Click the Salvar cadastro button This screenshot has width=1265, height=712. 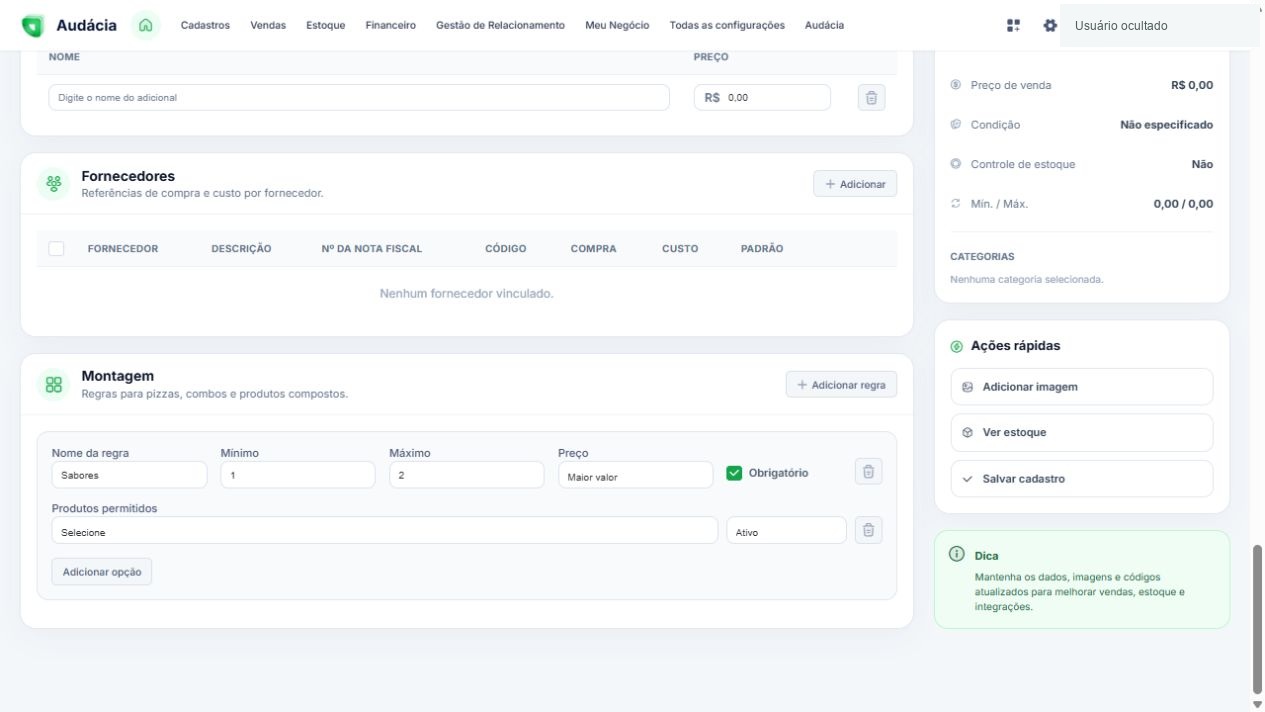click(x=1082, y=479)
